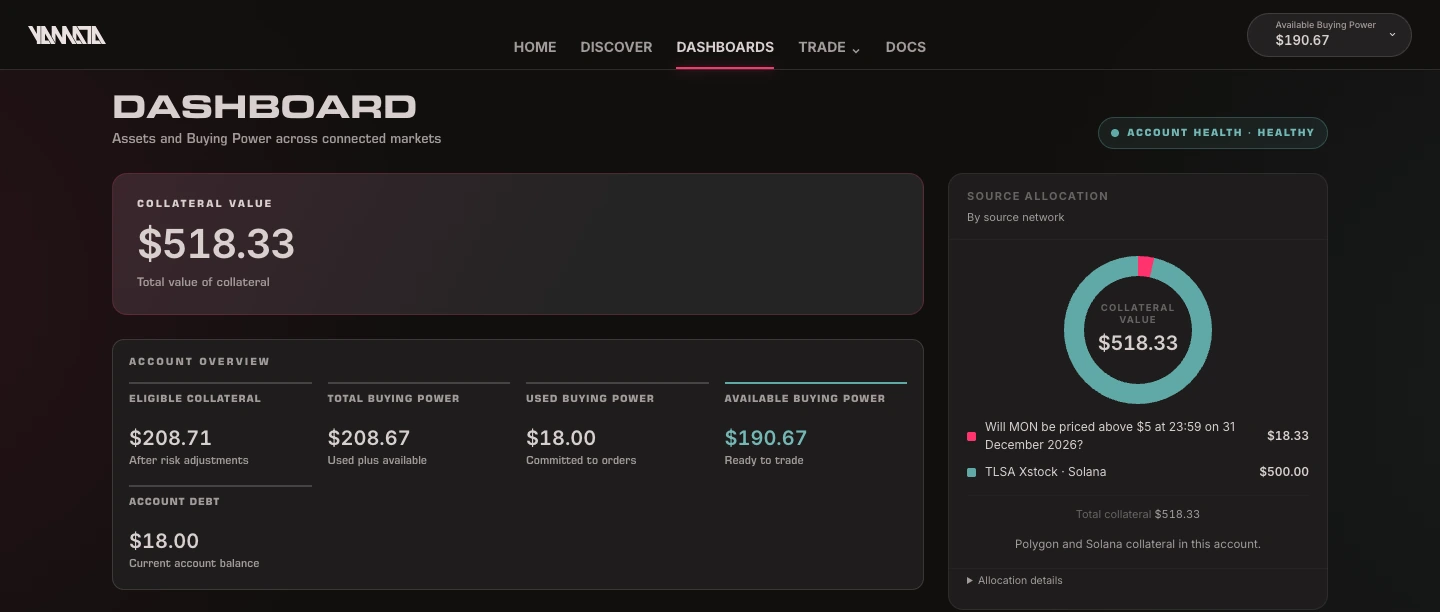Click the pink legend swatch for MON market
The width and height of the screenshot is (1440, 612).
pyautogui.click(x=971, y=436)
